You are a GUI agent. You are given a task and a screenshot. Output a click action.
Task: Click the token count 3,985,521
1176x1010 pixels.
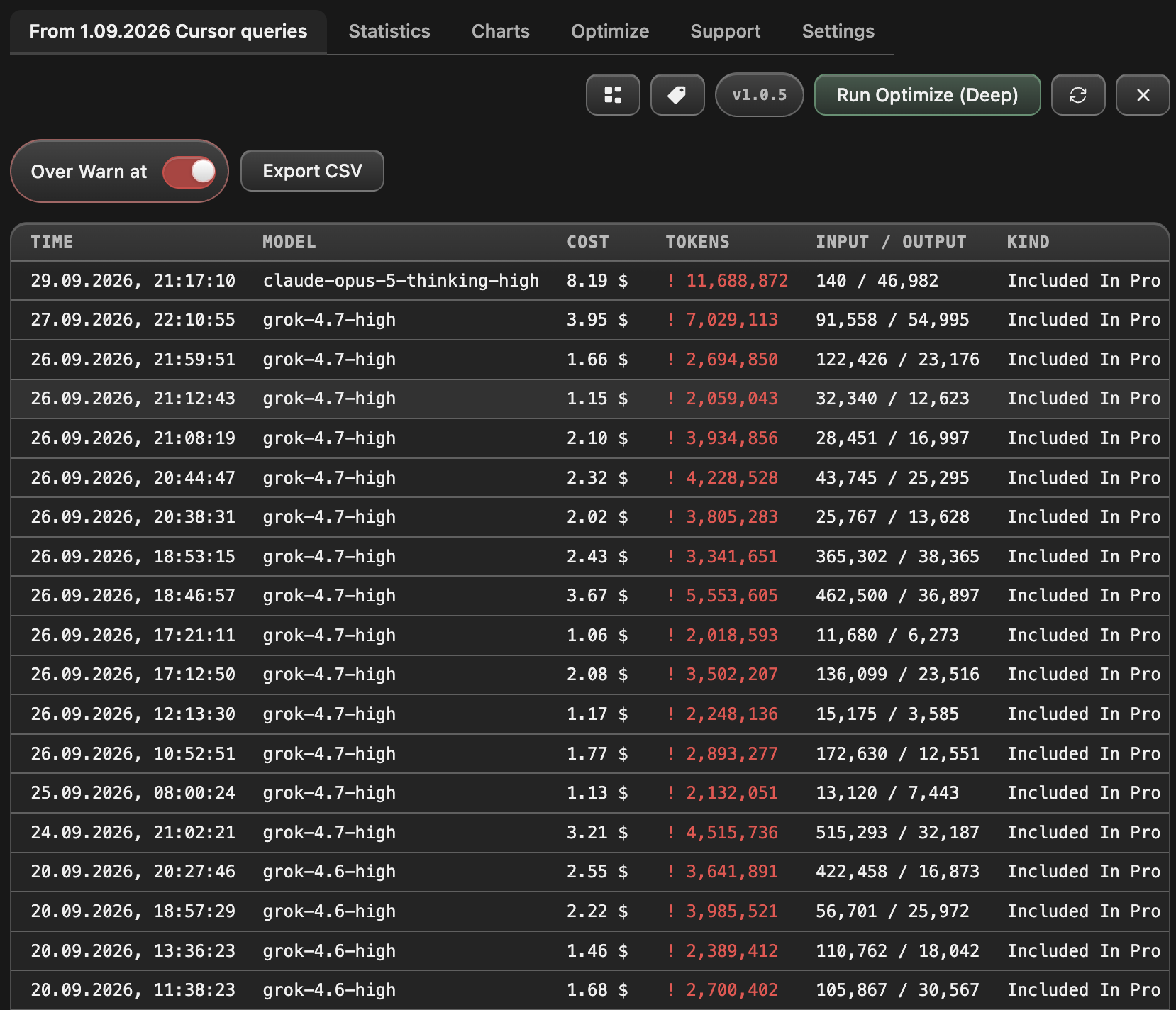pos(732,911)
